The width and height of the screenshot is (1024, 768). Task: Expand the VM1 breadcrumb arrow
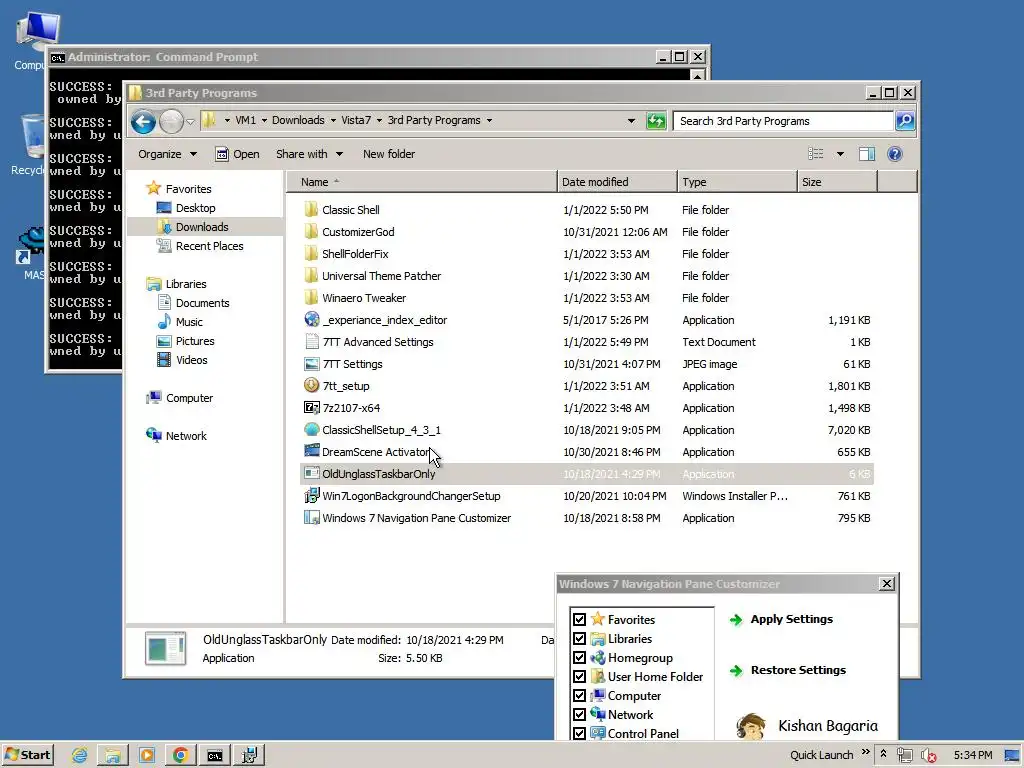click(264, 120)
